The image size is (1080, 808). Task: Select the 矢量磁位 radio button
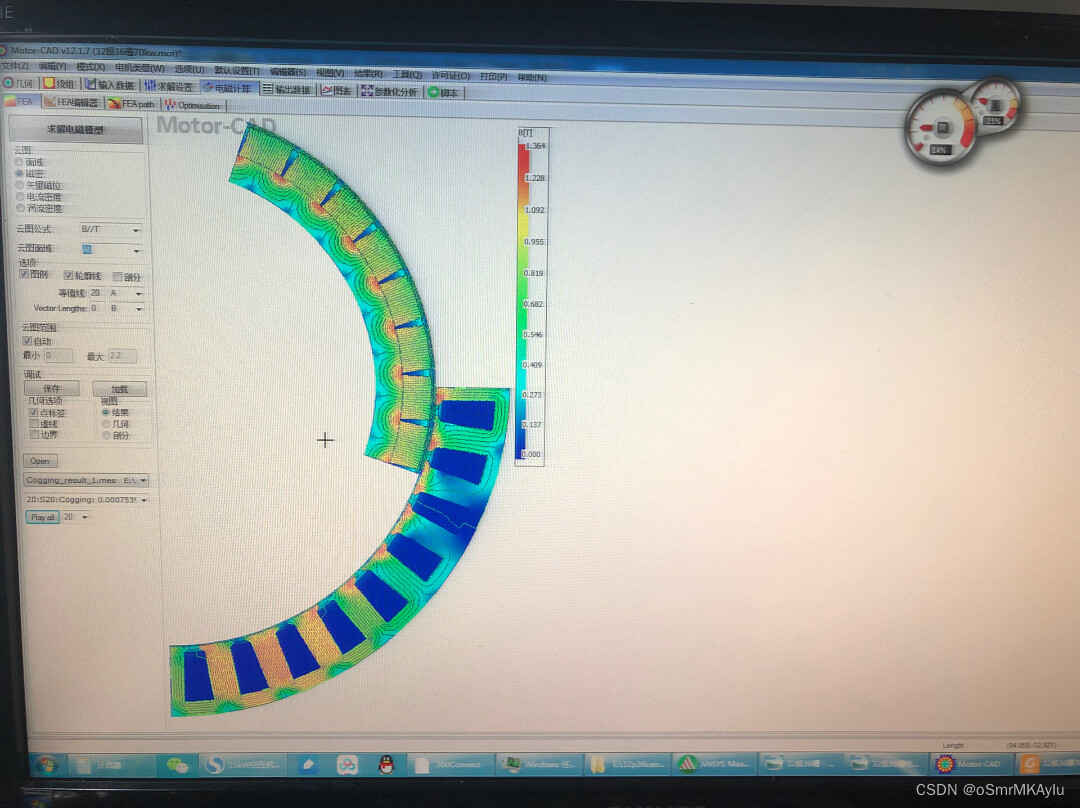point(20,185)
